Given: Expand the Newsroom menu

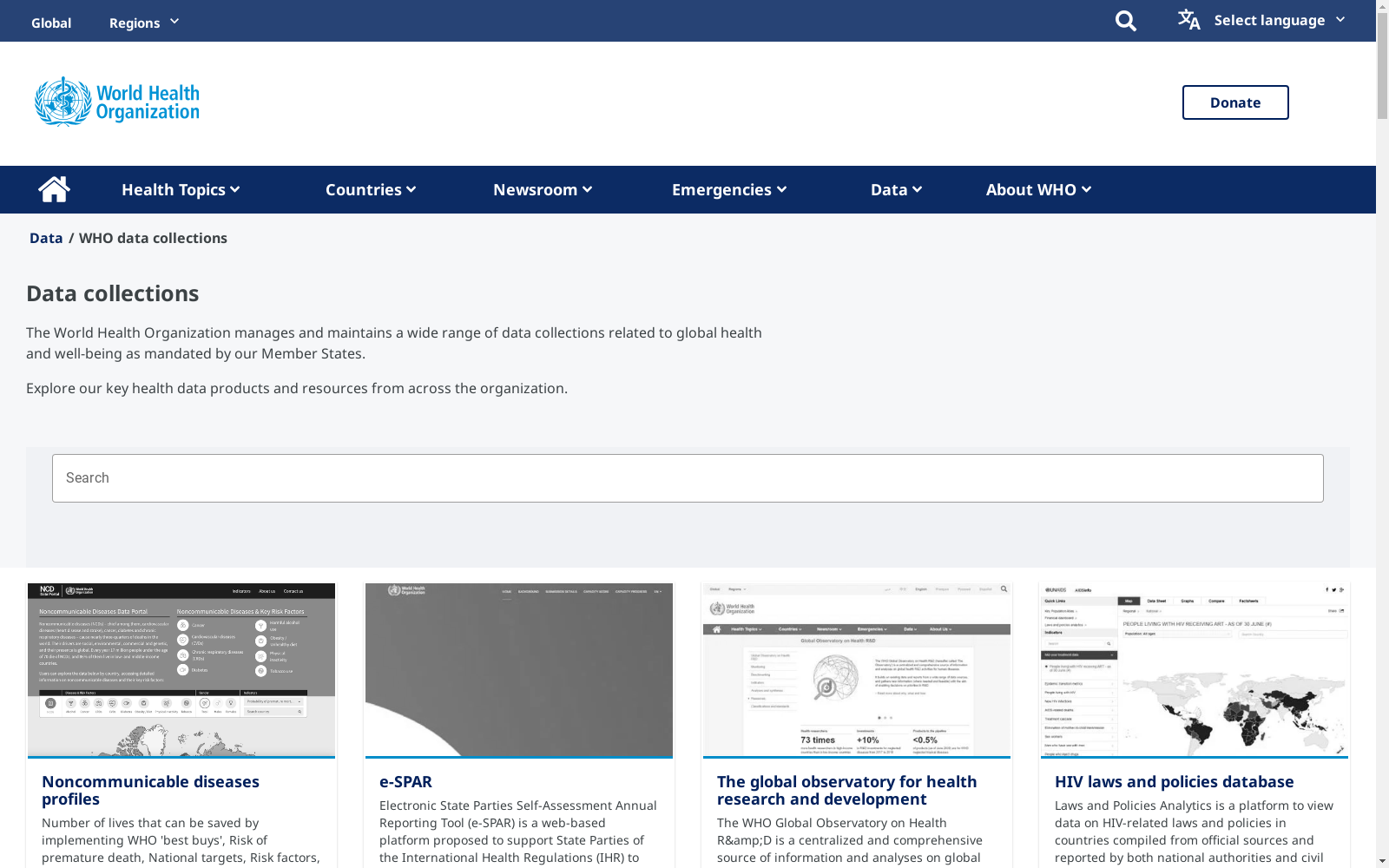Looking at the screenshot, I should [543, 189].
